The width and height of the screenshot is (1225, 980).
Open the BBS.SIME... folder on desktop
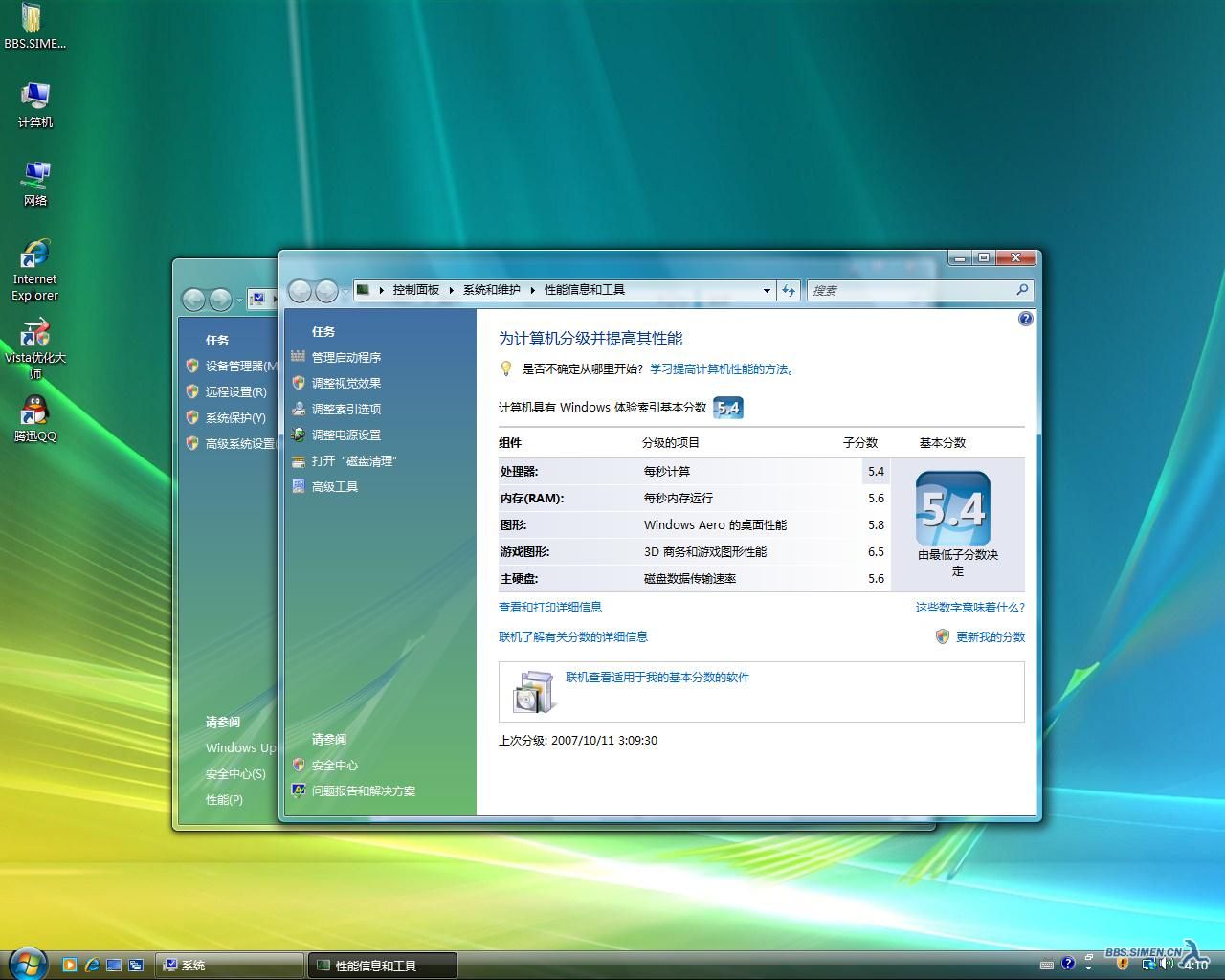point(34,26)
